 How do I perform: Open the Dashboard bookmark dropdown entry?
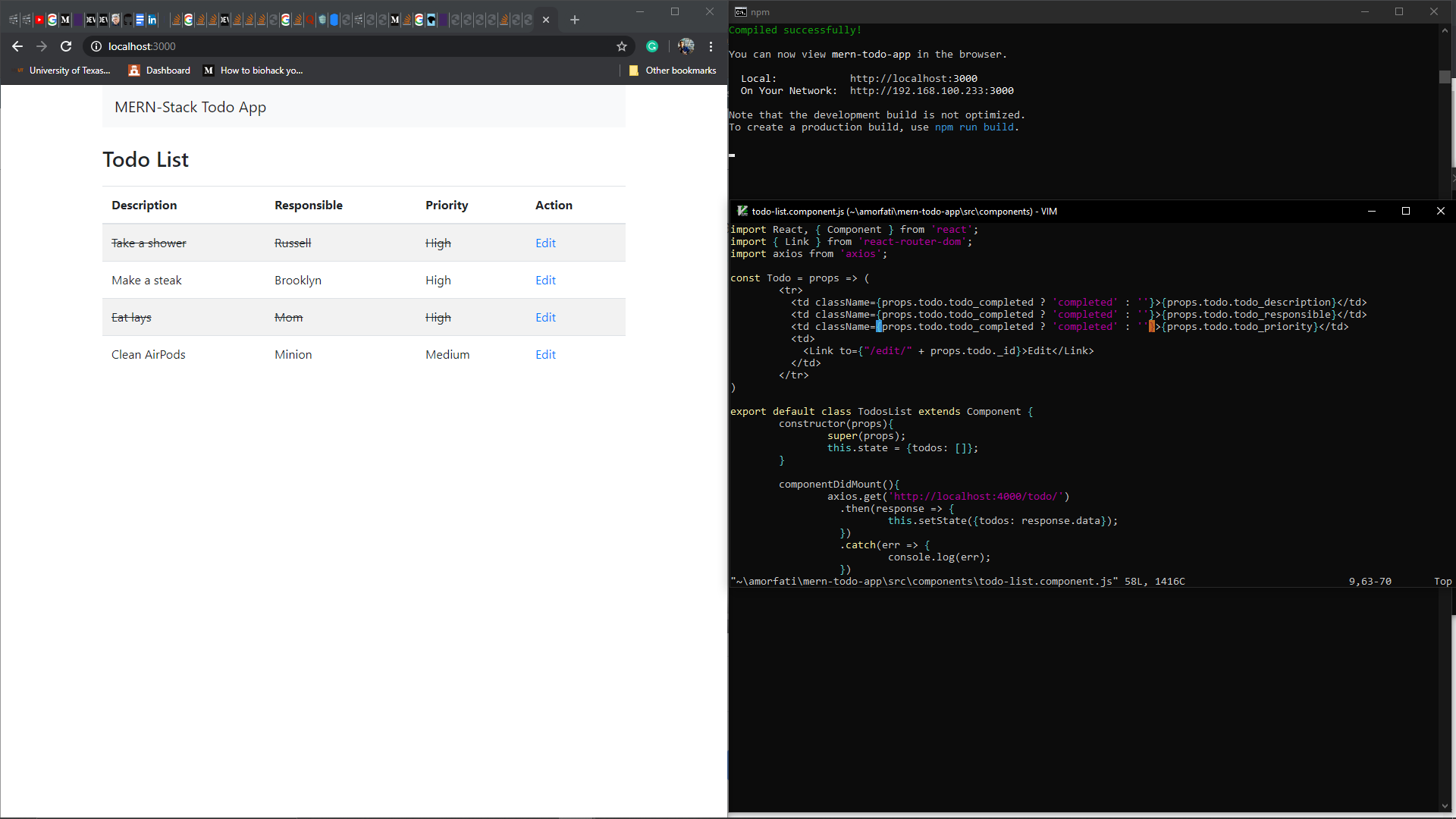click(159, 70)
